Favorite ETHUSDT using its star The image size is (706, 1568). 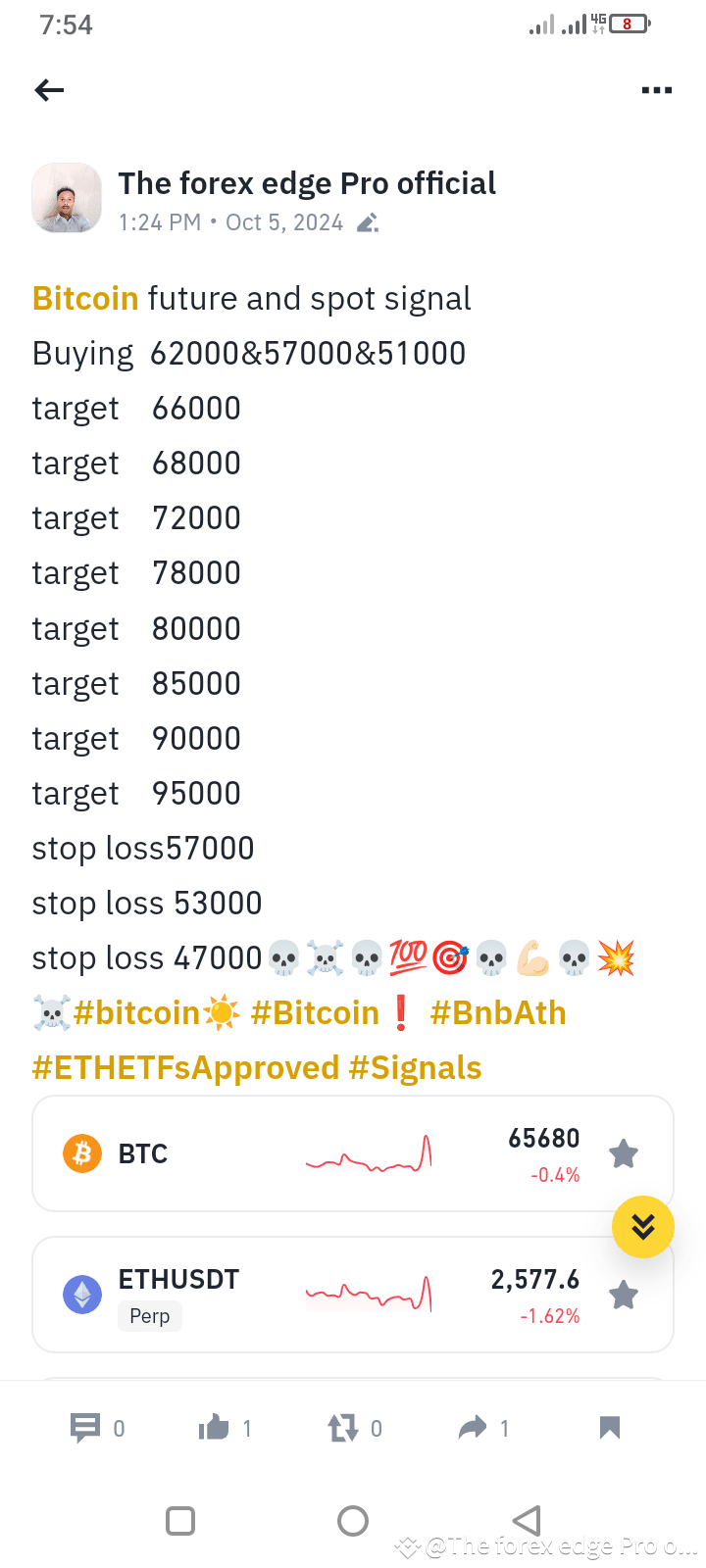click(x=624, y=1295)
